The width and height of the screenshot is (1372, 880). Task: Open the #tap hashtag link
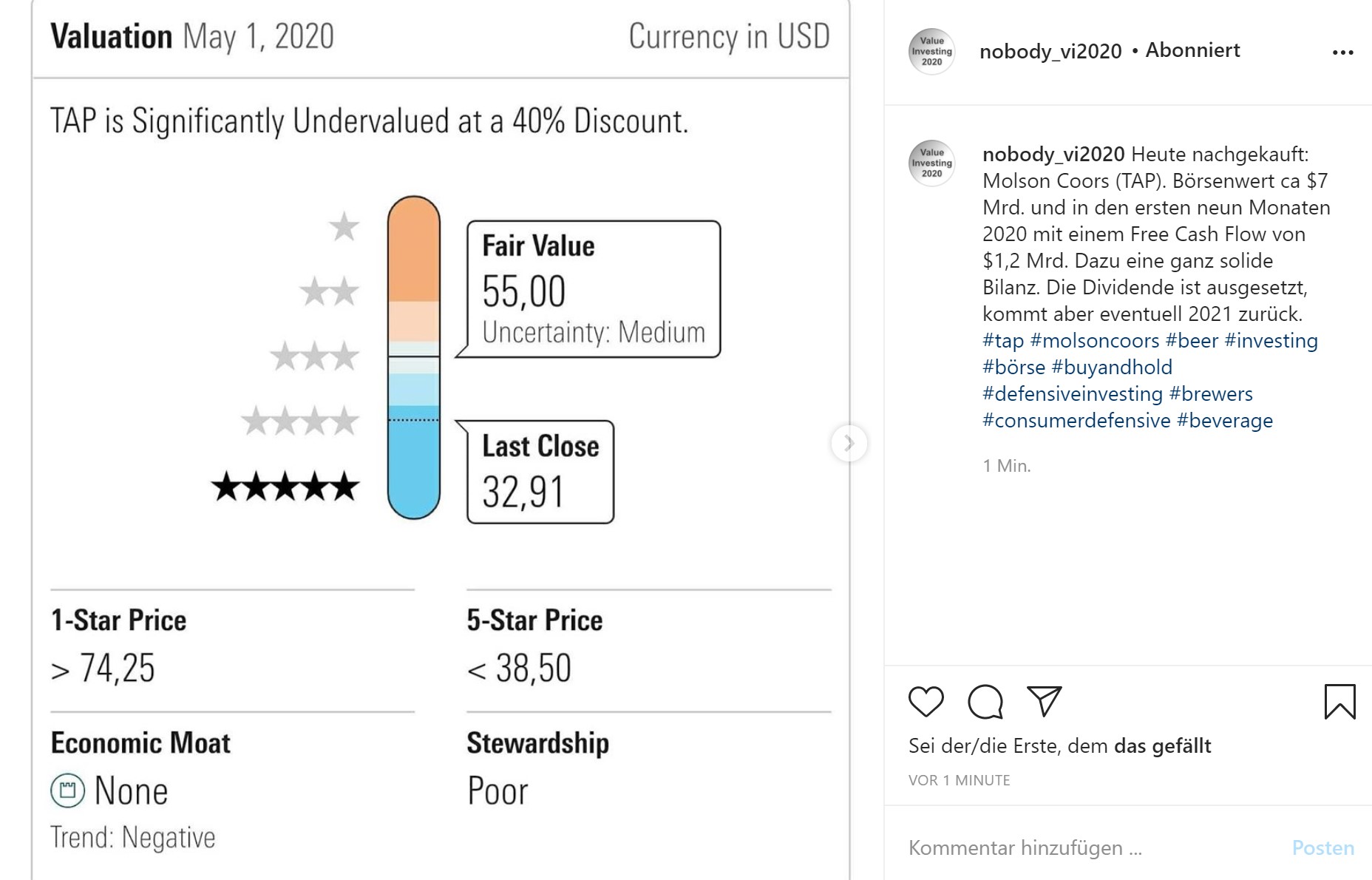[x=1002, y=341]
